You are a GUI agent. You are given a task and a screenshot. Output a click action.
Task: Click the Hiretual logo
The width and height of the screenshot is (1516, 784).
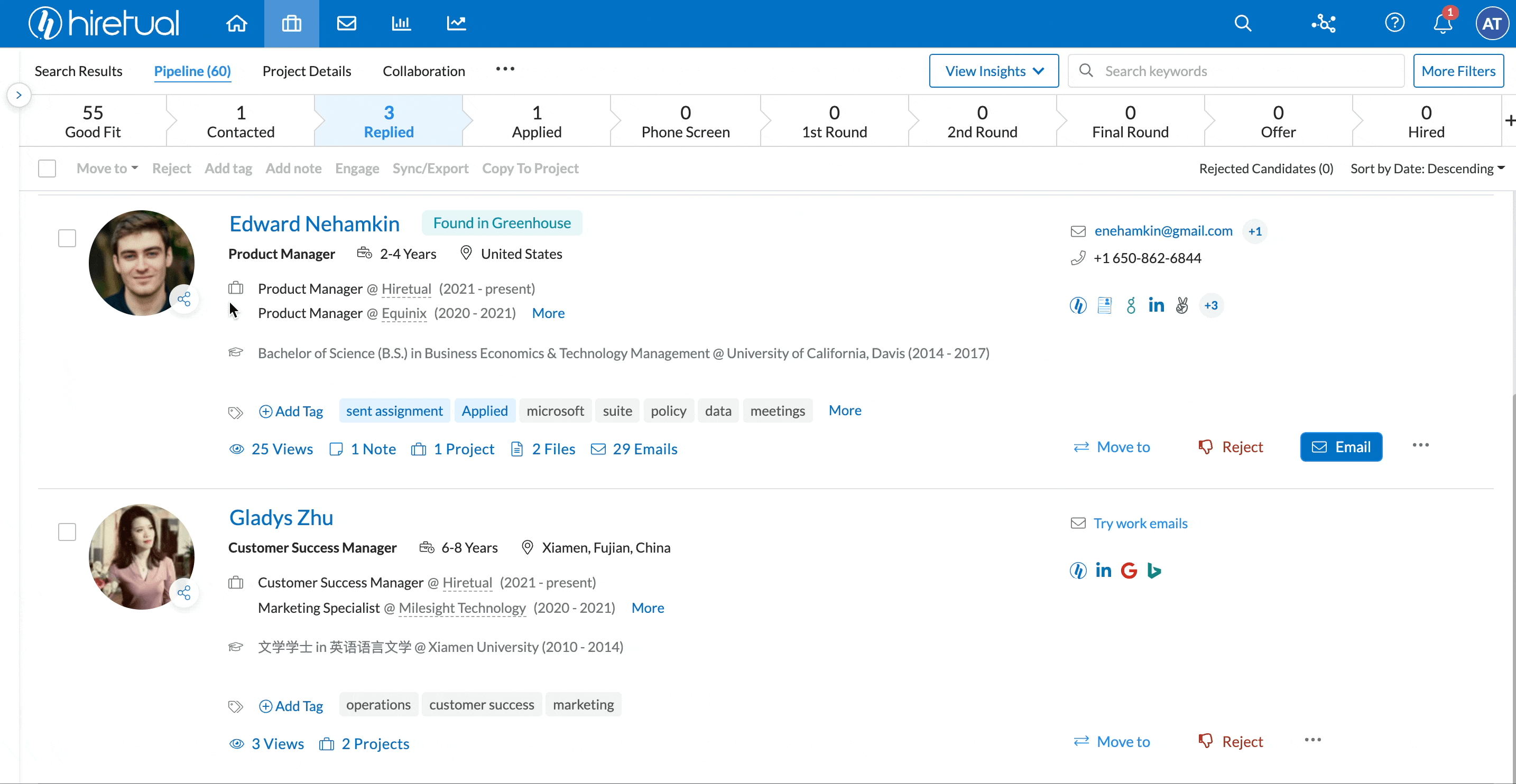tap(104, 24)
